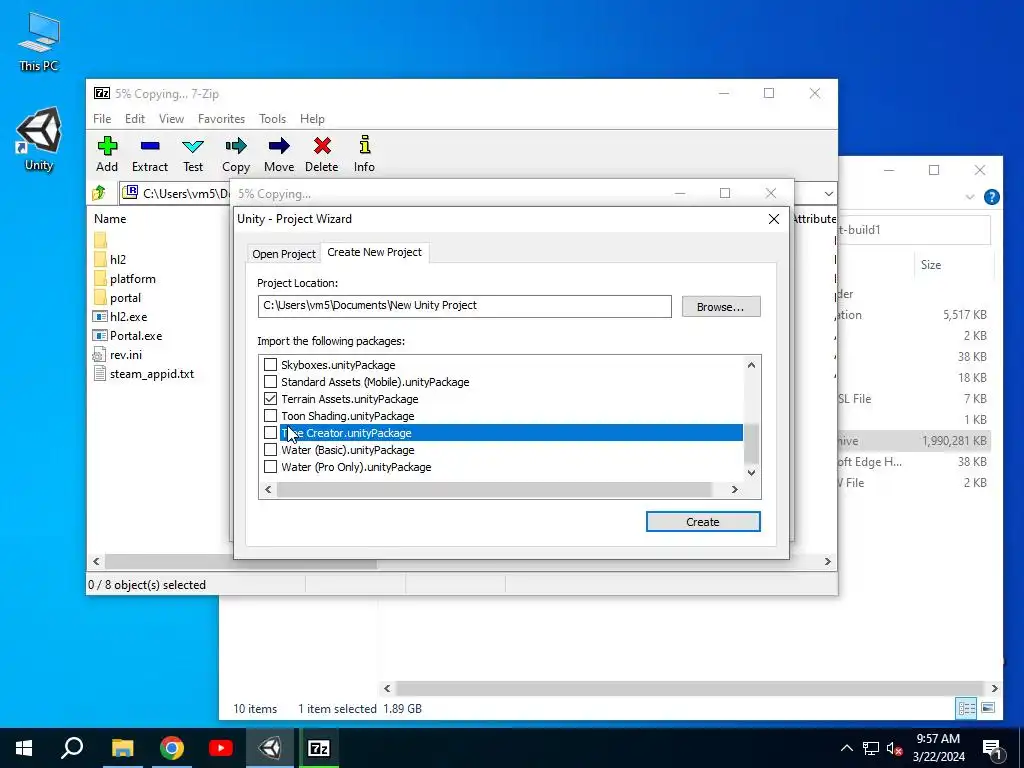The width and height of the screenshot is (1024, 768).
Task: Check the Tree Creator.unityPackage checkbox
Action: coord(270,432)
